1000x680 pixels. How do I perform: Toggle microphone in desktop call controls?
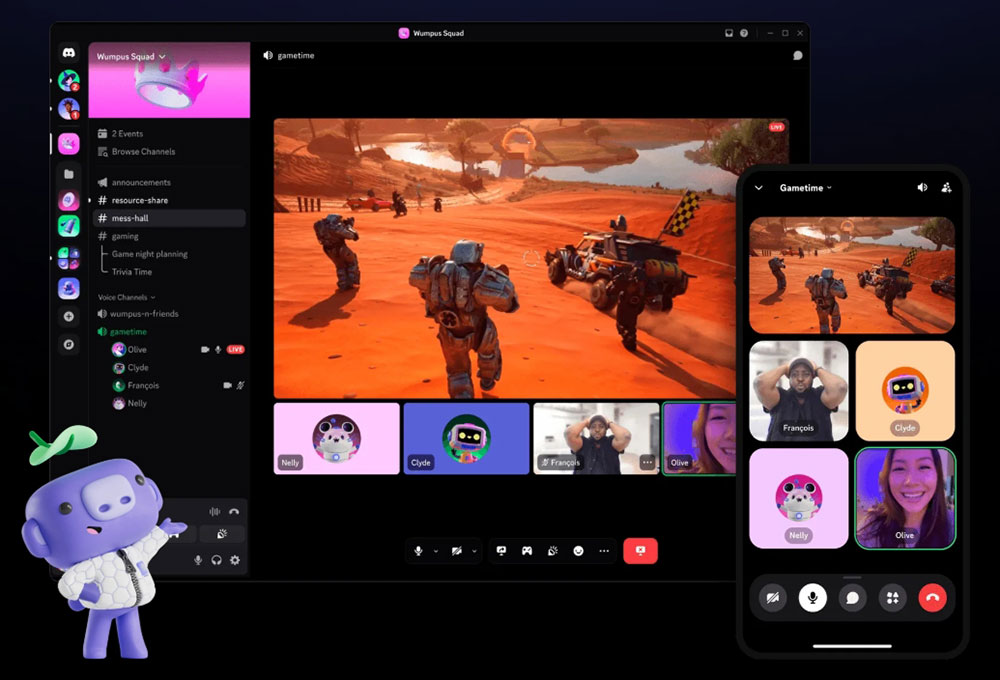point(418,551)
